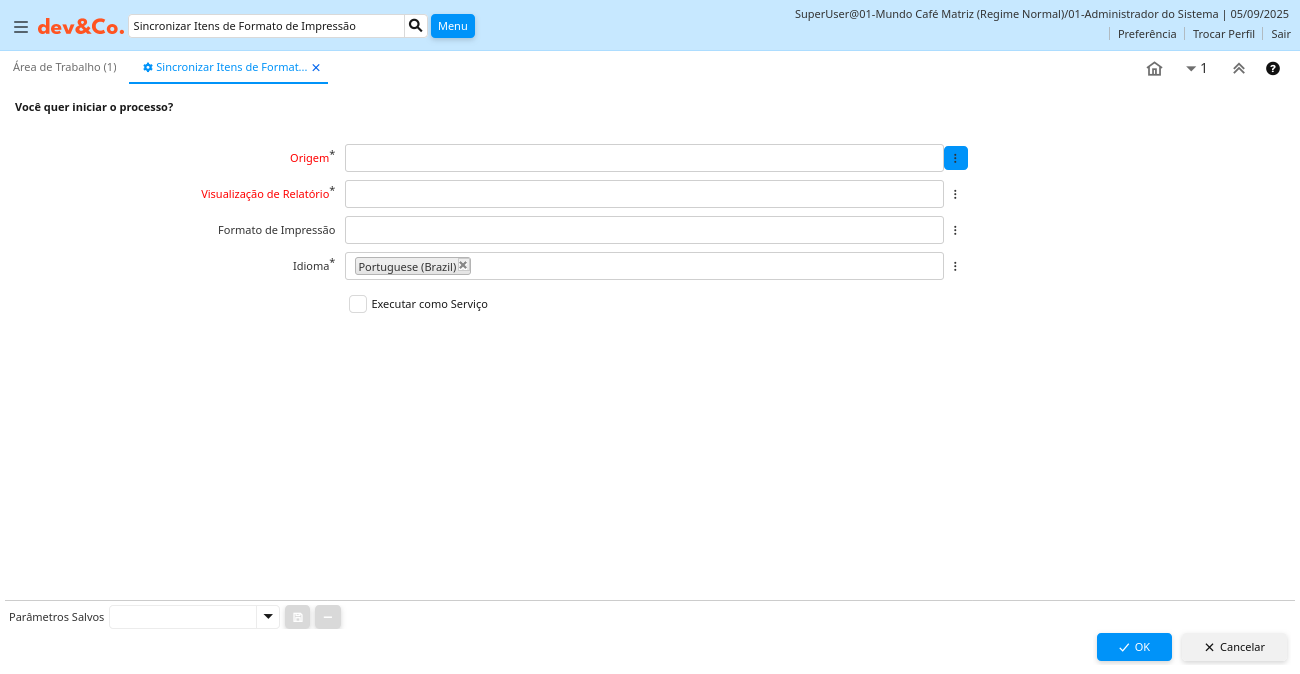
Task: Remove the Portuguese (Brazil) language tag
Action: click(x=463, y=265)
